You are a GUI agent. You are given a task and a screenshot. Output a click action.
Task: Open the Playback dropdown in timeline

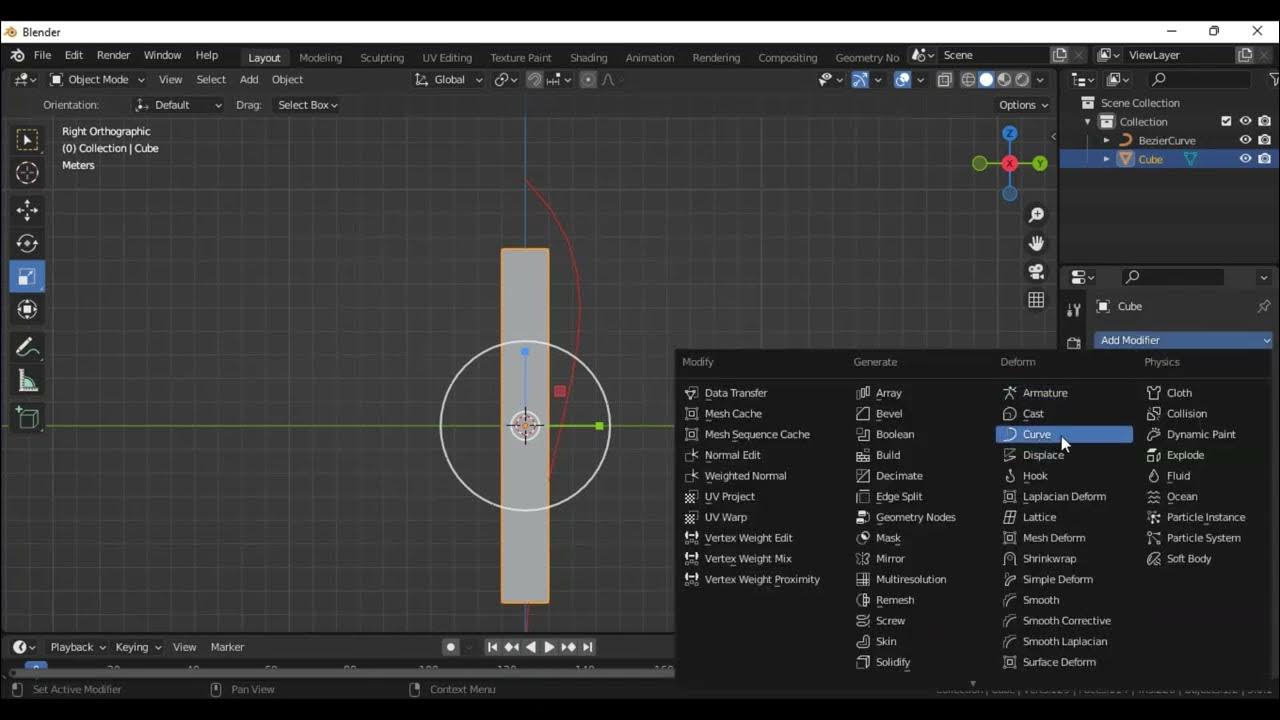tap(78, 647)
